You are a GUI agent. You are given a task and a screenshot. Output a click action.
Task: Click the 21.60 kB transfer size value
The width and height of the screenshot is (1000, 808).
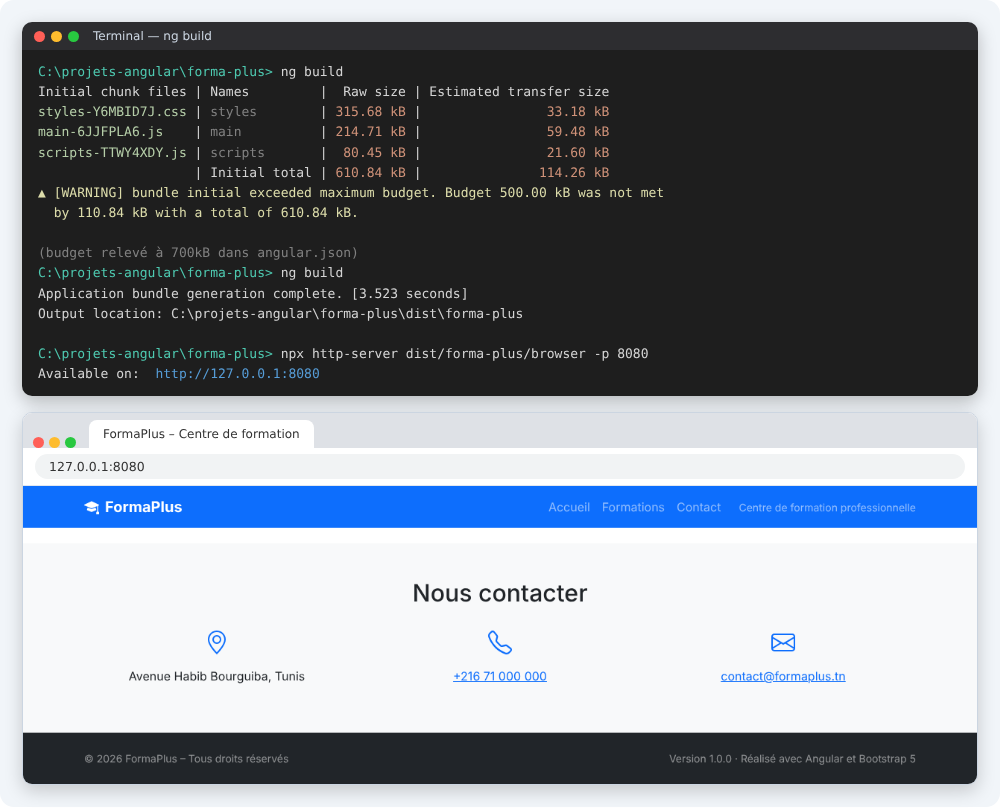578,153
